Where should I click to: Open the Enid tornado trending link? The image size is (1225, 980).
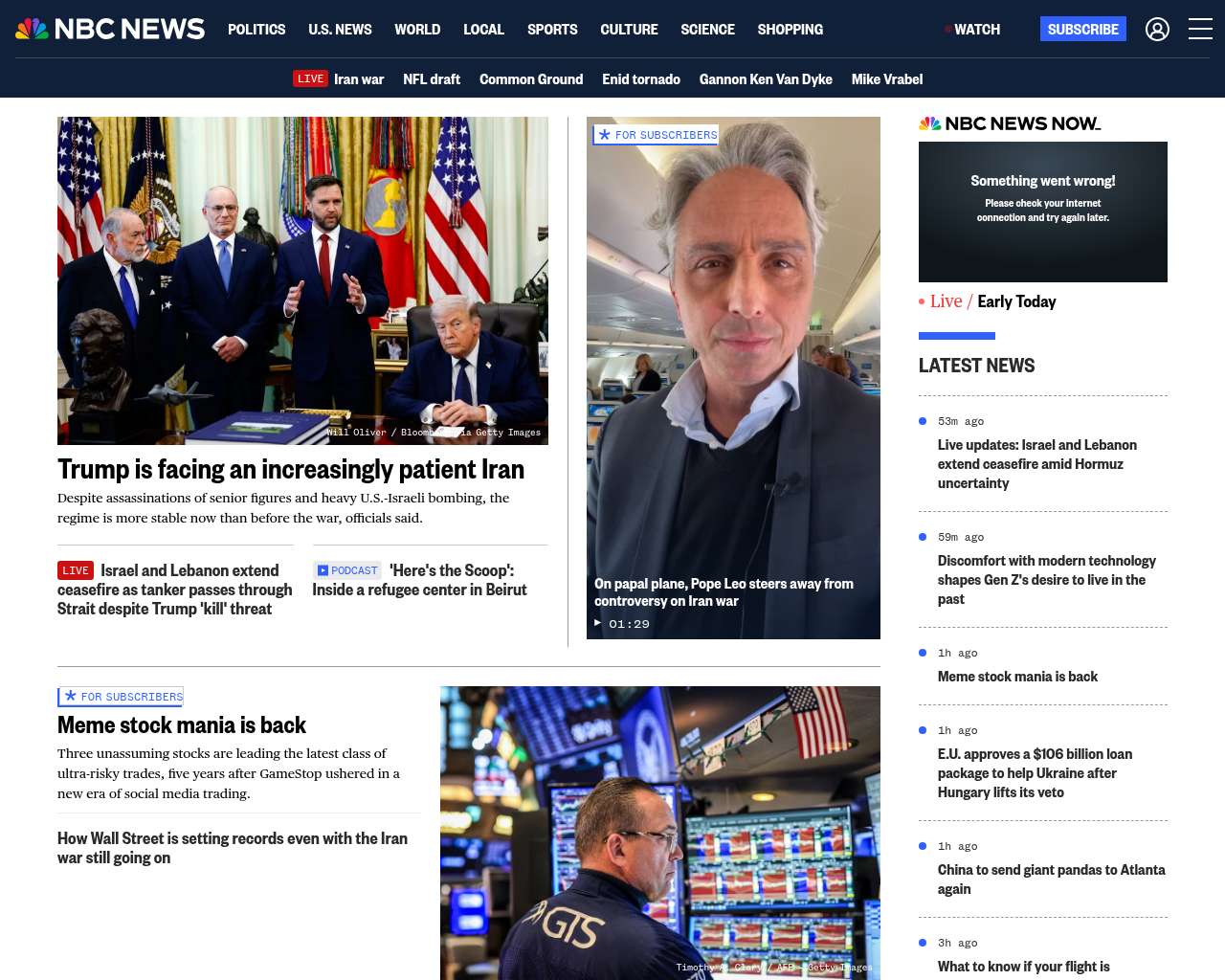[641, 79]
